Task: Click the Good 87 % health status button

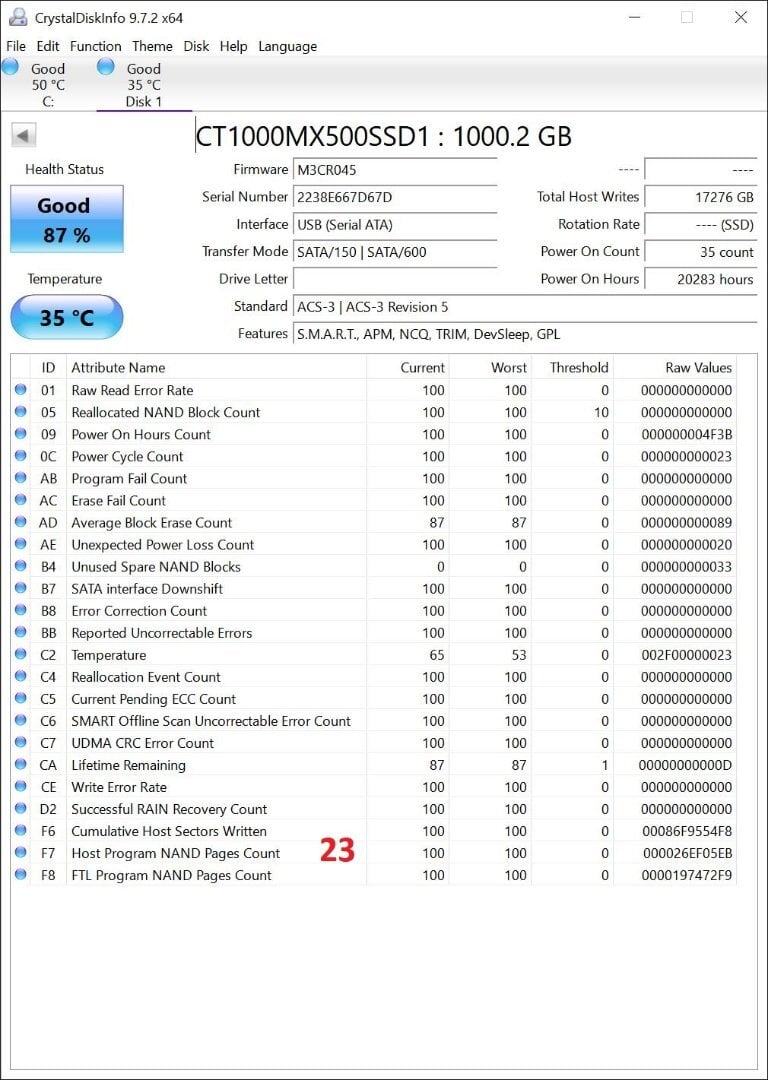Action: tap(67, 219)
